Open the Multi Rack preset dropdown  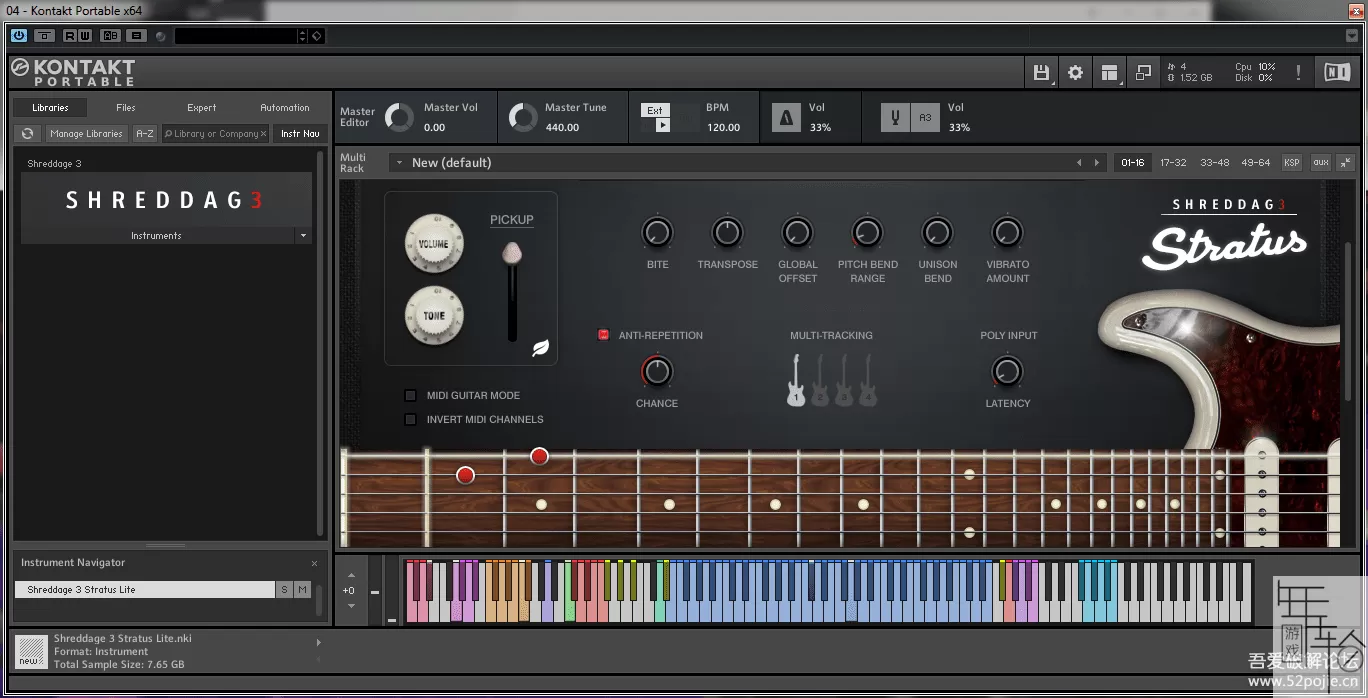(x=398, y=163)
